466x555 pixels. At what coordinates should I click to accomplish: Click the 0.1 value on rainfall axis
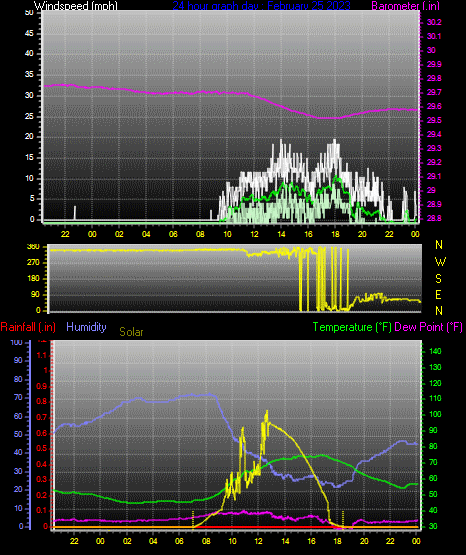42,511
